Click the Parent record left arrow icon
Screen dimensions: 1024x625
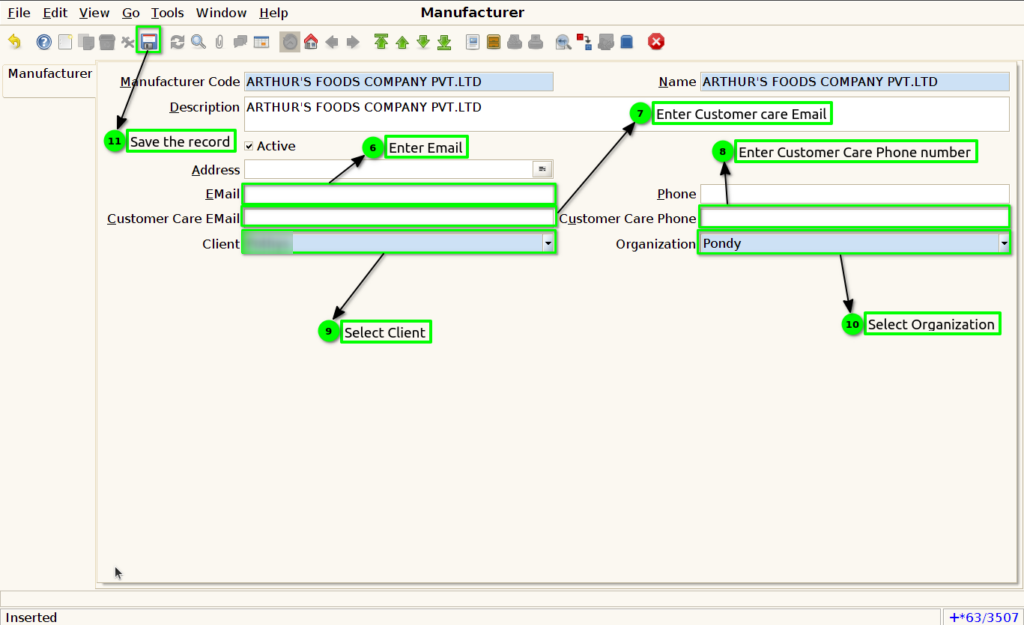(x=332, y=42)
